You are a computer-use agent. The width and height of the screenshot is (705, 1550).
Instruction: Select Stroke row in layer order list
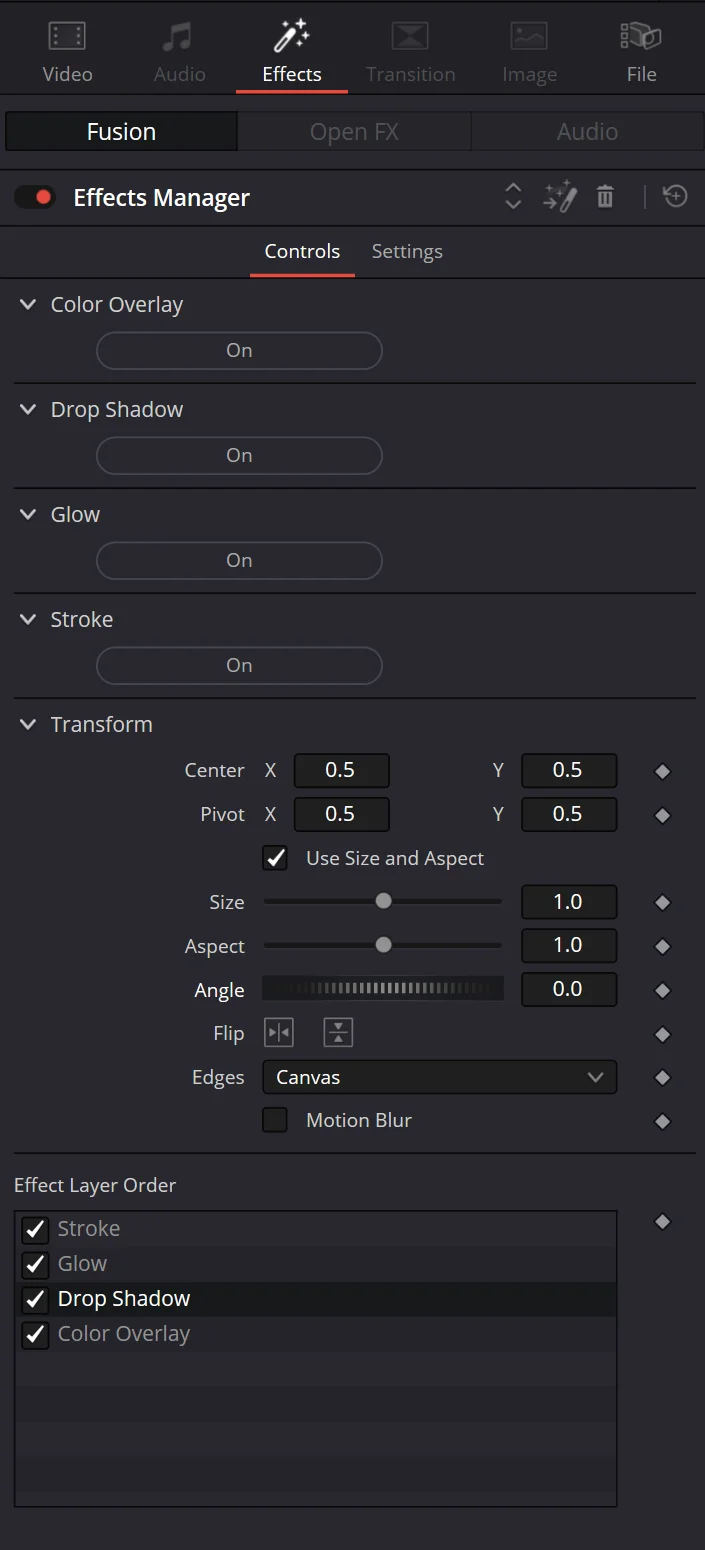coord(316,1229)
